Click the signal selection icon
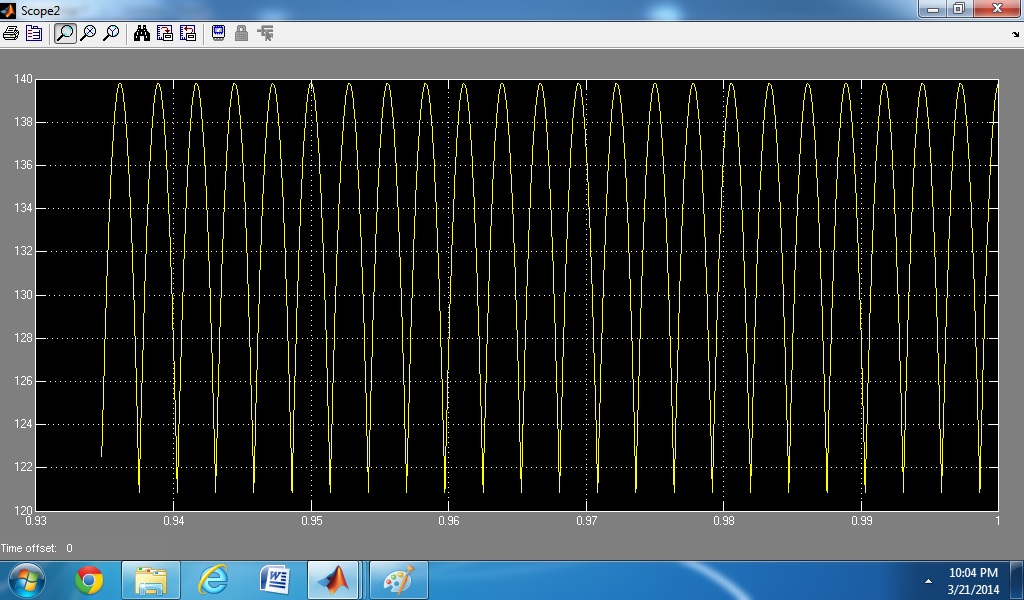 click(x=265, y=33)
